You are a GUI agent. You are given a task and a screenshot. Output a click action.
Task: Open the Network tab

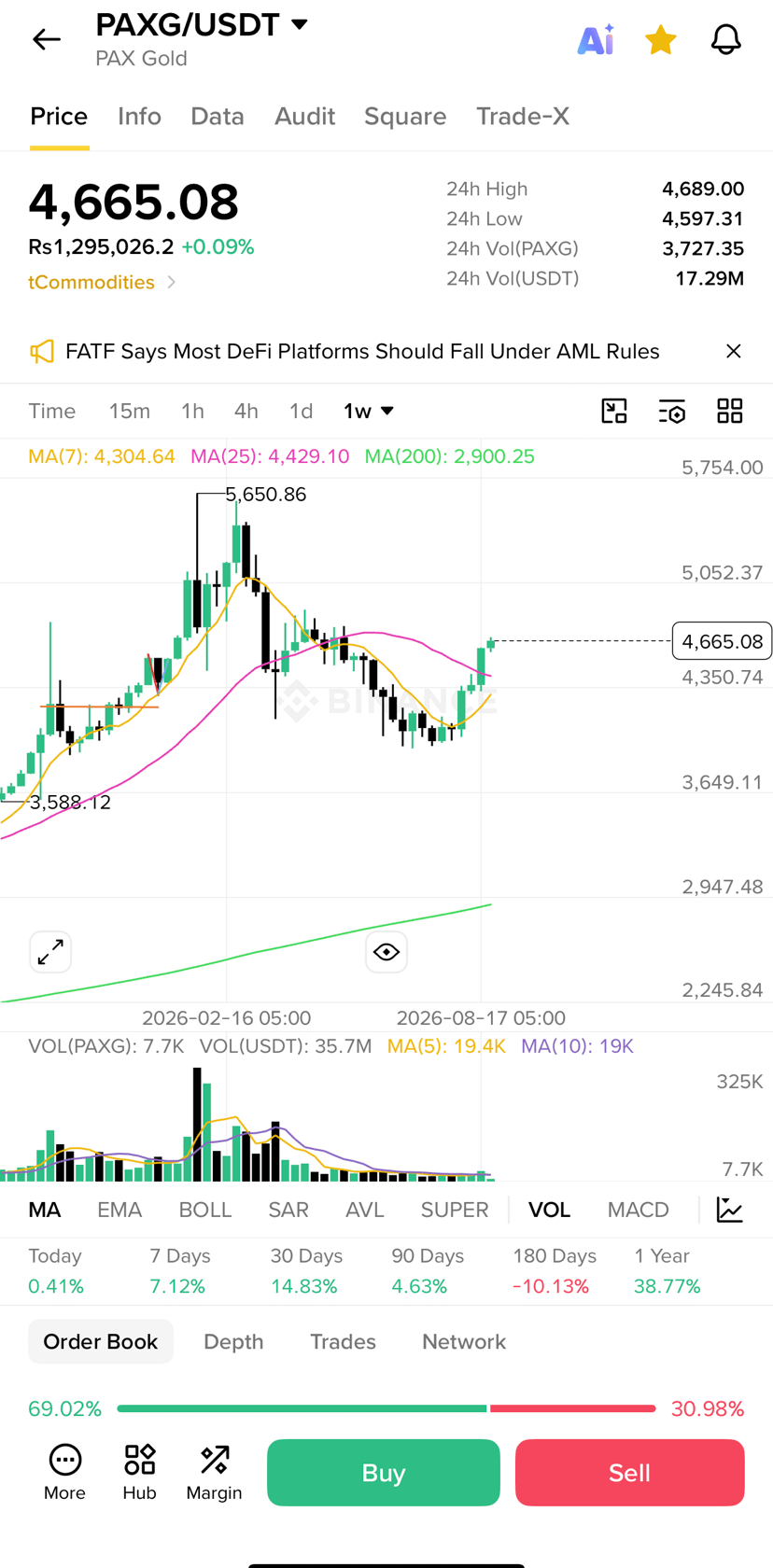(x=464, y=1341)
